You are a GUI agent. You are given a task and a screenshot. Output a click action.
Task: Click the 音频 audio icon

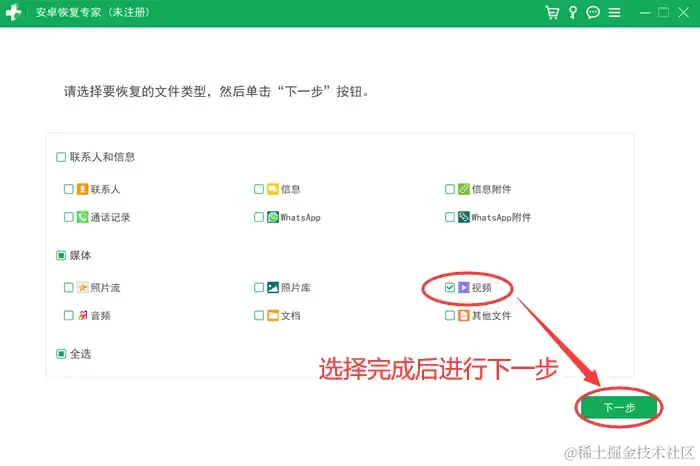pos(82,316)
